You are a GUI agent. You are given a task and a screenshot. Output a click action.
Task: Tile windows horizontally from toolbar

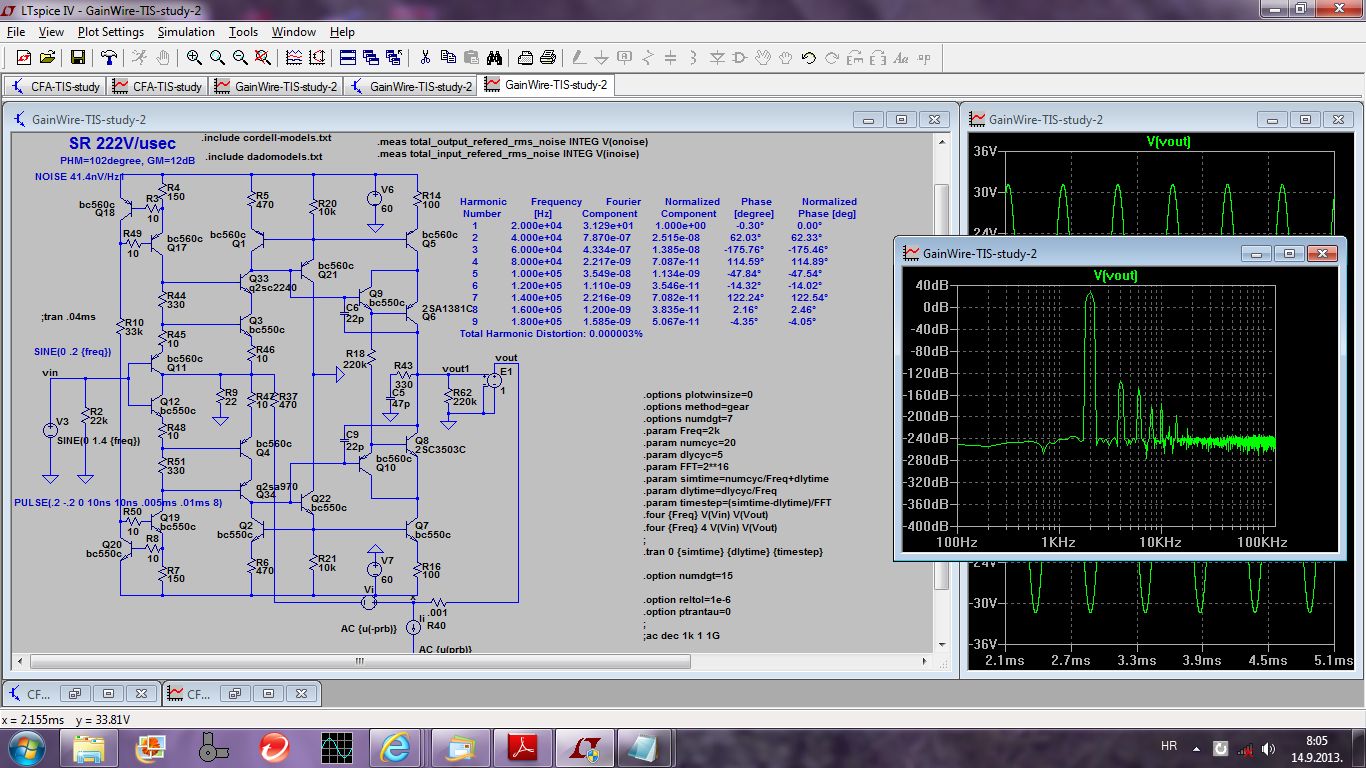click(347, 58)
